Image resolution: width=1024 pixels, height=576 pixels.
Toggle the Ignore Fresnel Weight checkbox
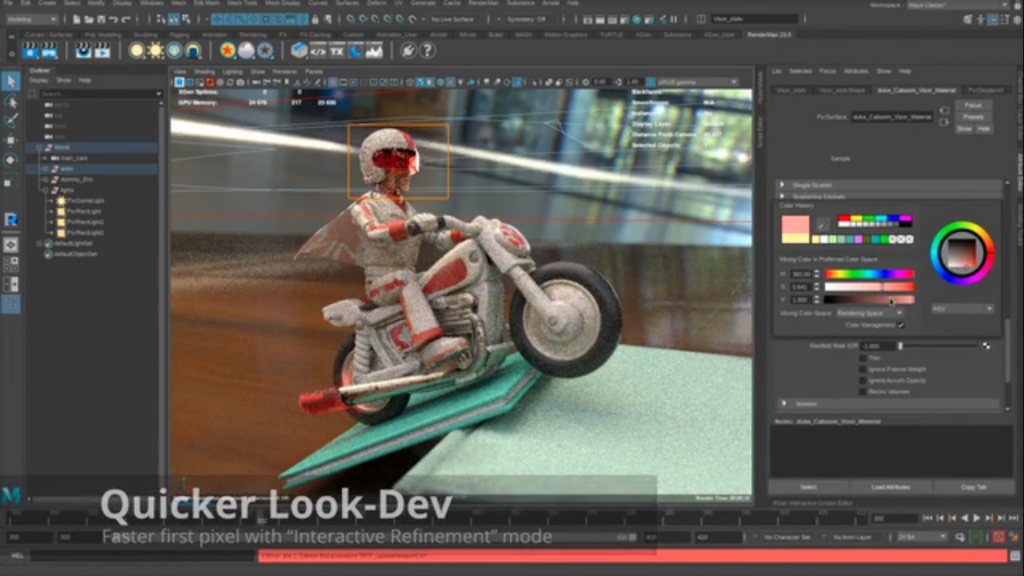click(863, 370)
